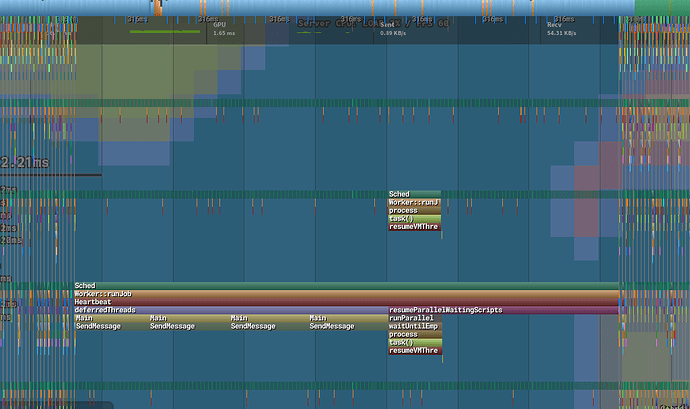Select the Heartbeat bar in the timeline

click(x=346, y=302)
